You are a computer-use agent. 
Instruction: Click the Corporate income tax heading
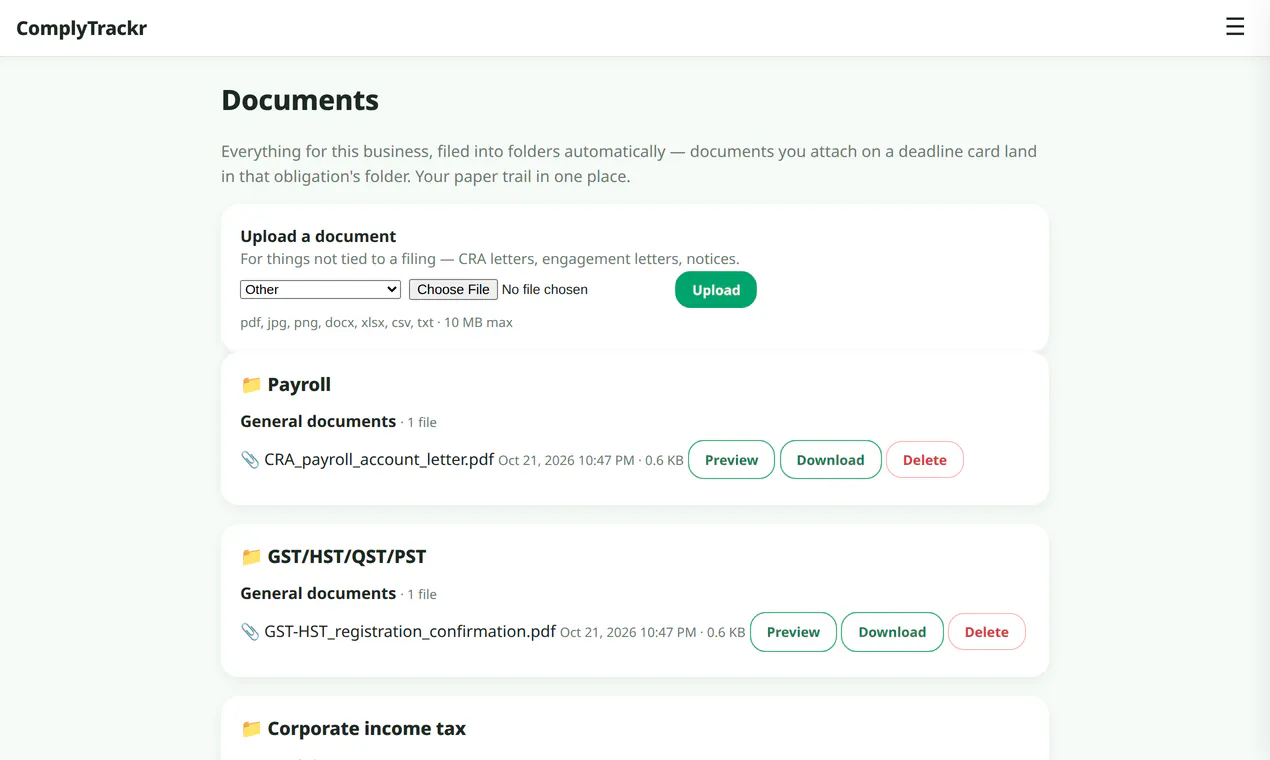[x=367, y=729]
